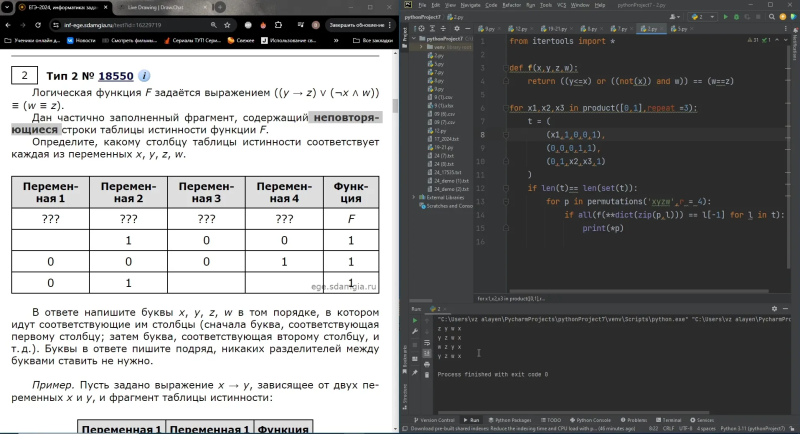Click the browser address bar

pyautogui.click(x=133, y=25)
